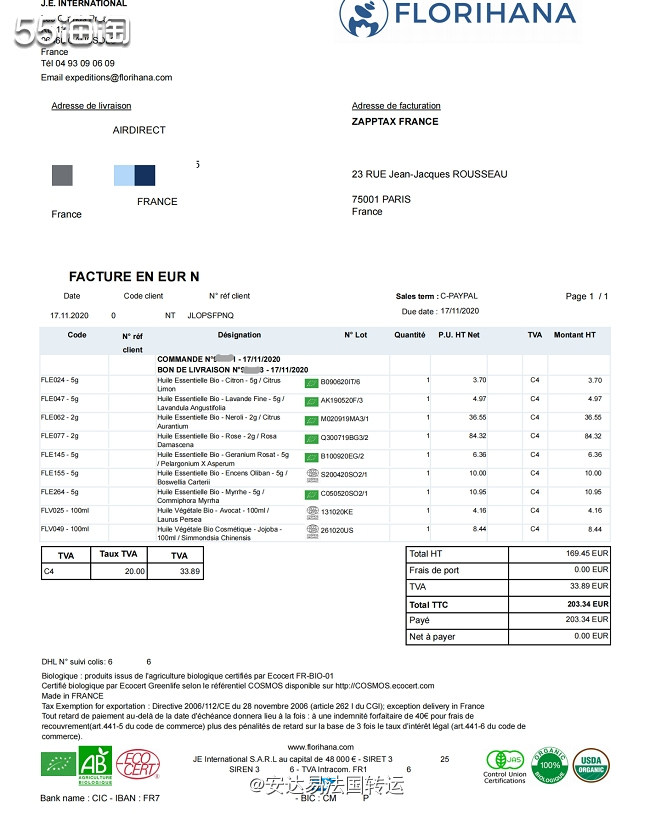Click the green AB Agriculture Biologique logo
This screenshot has height=814, width=650.
tap(94, 764)
